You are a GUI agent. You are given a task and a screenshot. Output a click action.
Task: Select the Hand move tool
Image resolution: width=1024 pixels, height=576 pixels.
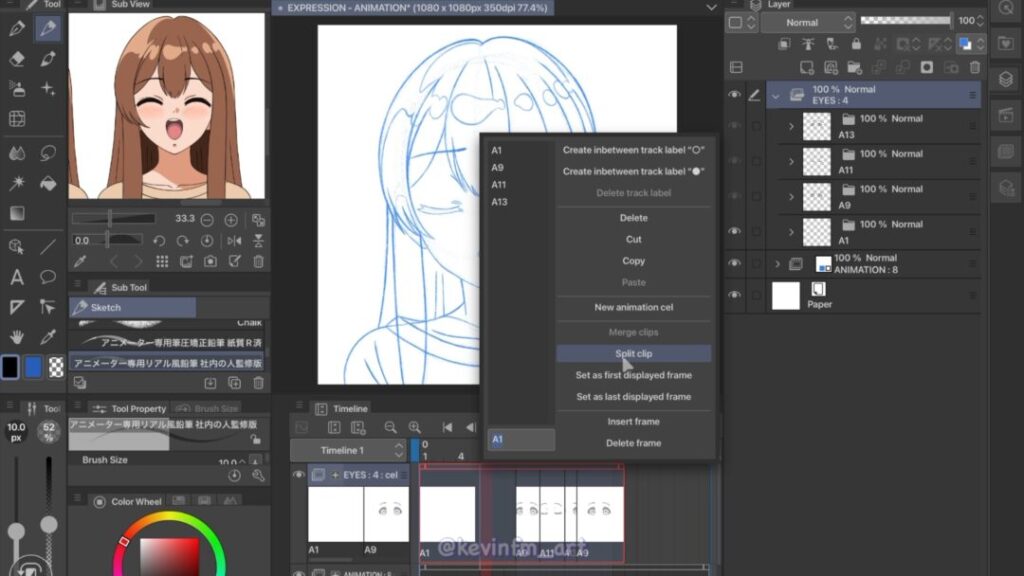(16, 336)
